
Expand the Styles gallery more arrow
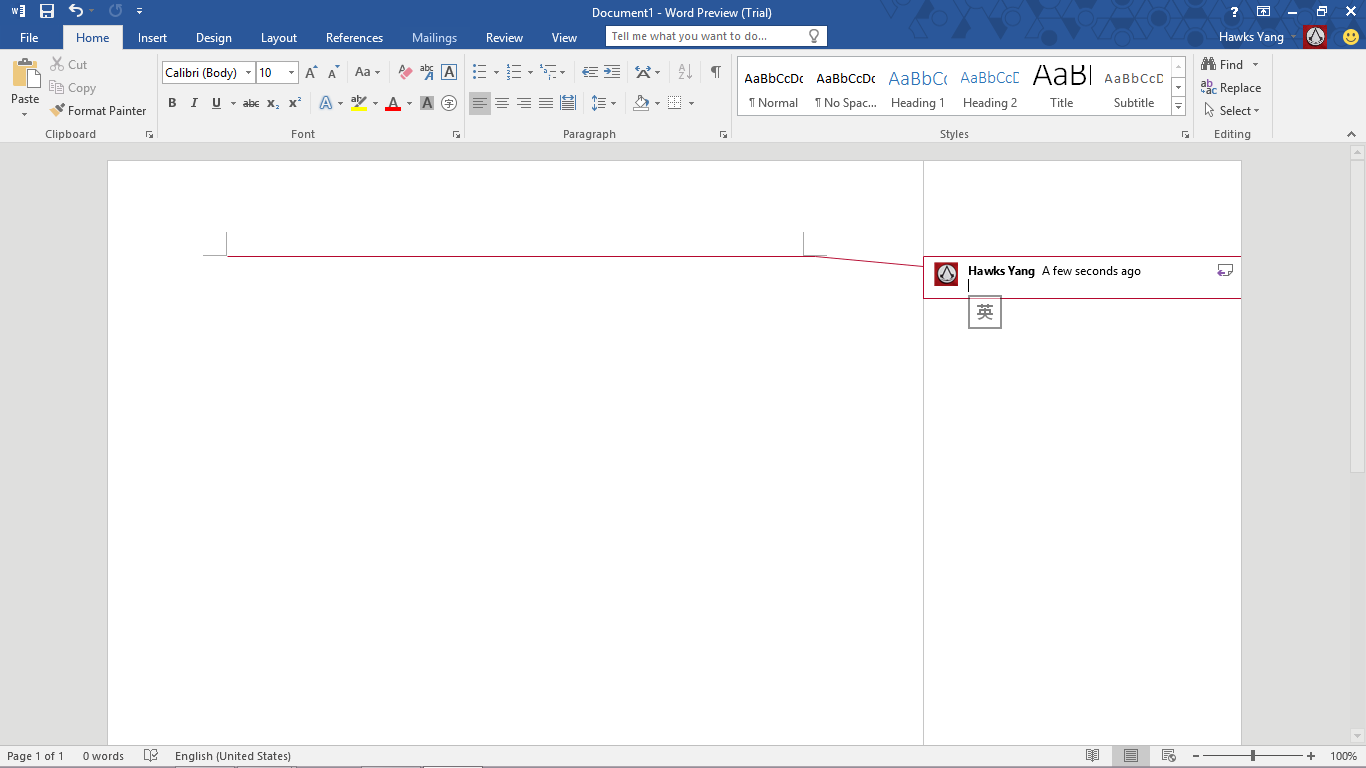[x=1179, y=107]
